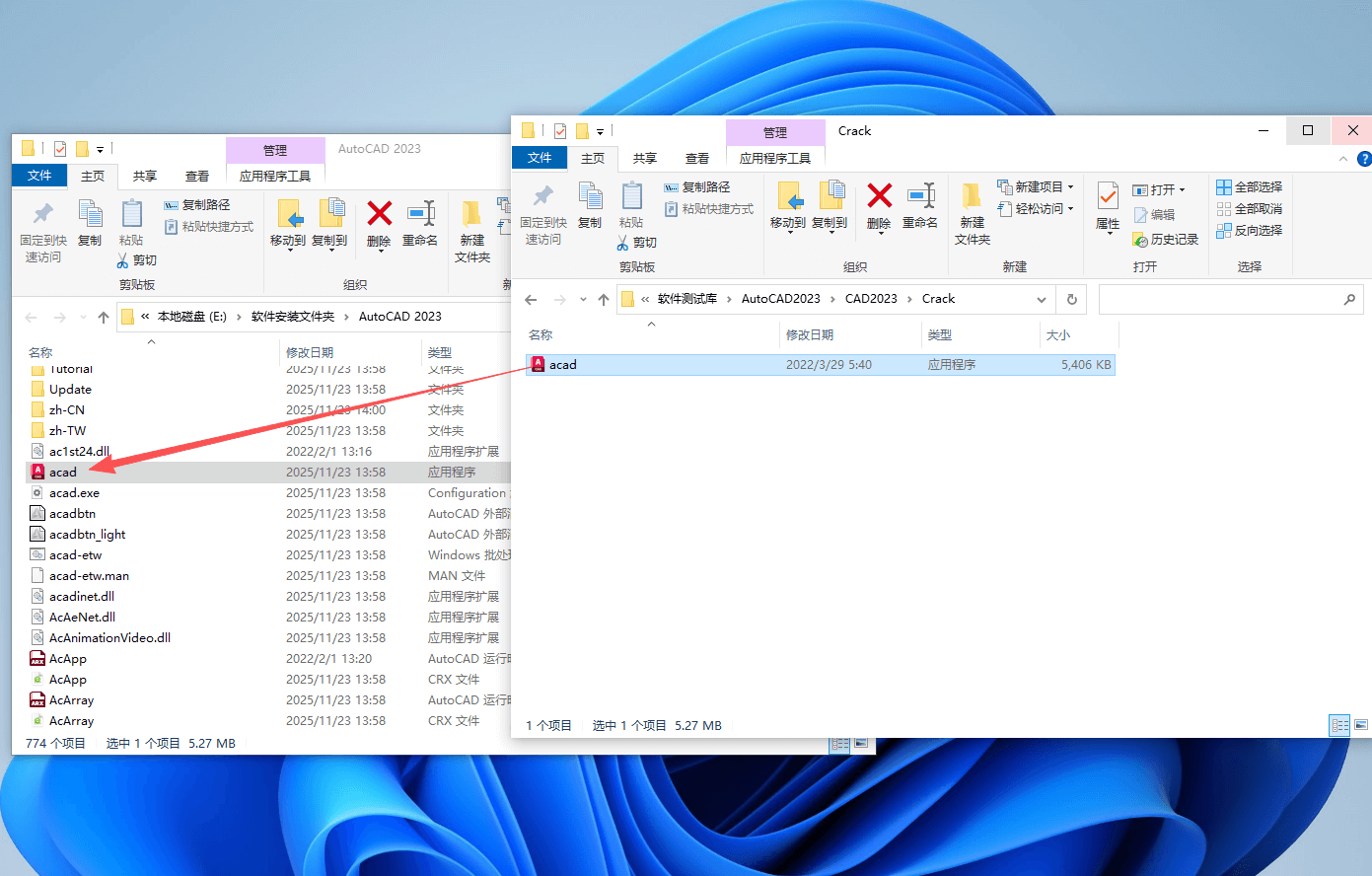1372x876 pixels.
Task: Click the New Folder (新建文件夹) icon
Action: coord(972,210)
